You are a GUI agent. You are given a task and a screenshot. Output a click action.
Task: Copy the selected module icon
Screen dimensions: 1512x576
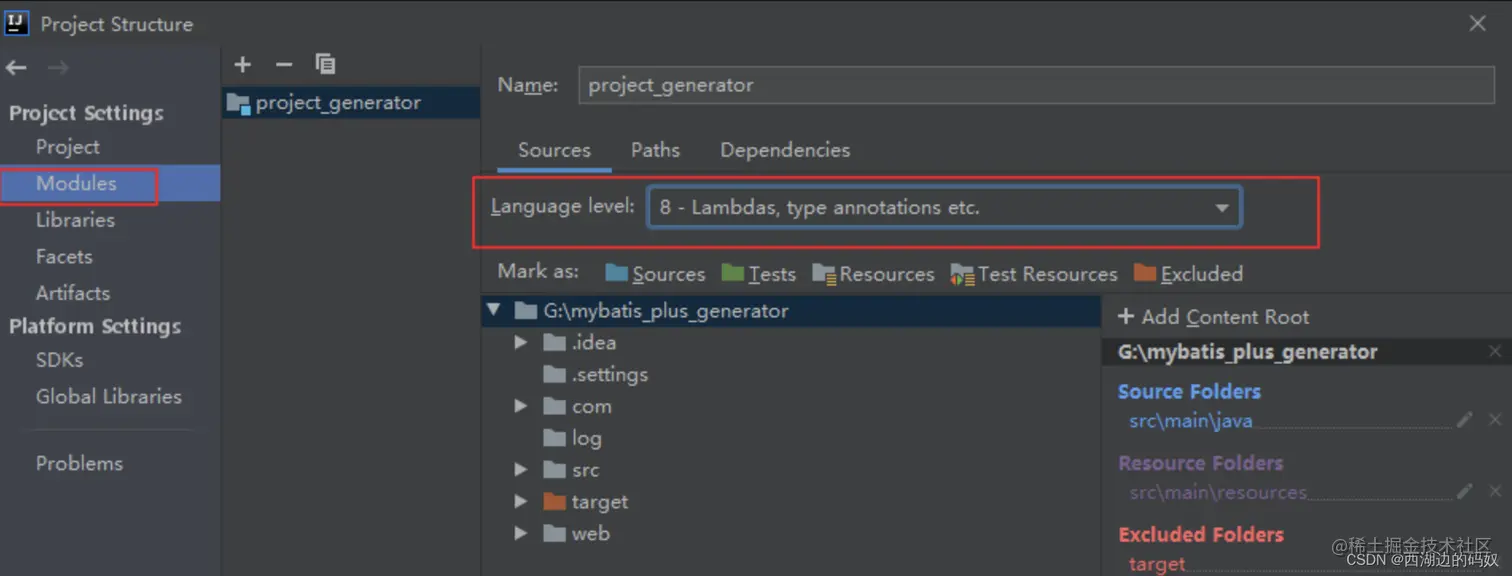coord(325,64)
